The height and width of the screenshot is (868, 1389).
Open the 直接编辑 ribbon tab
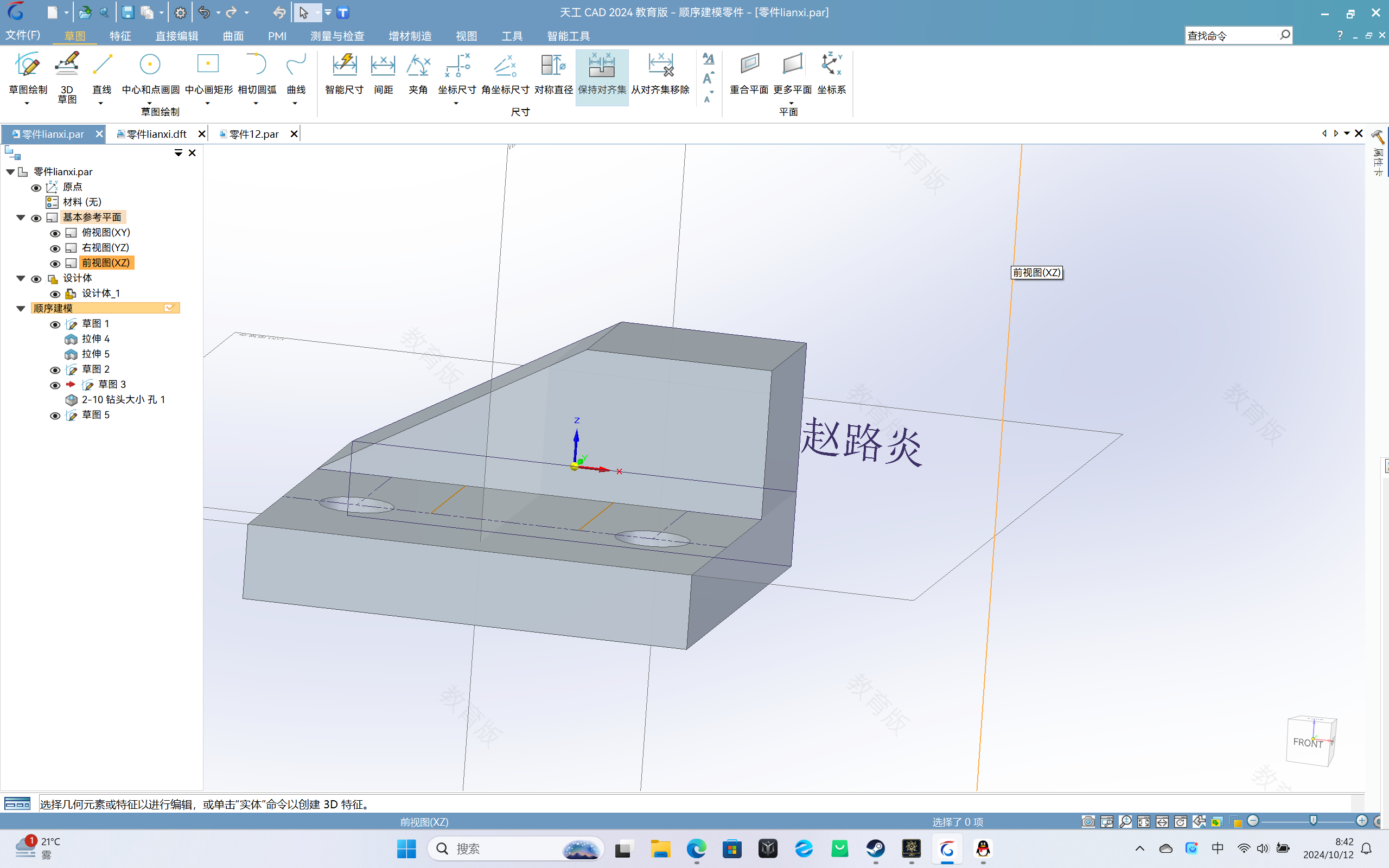click(x=177, y=36)
